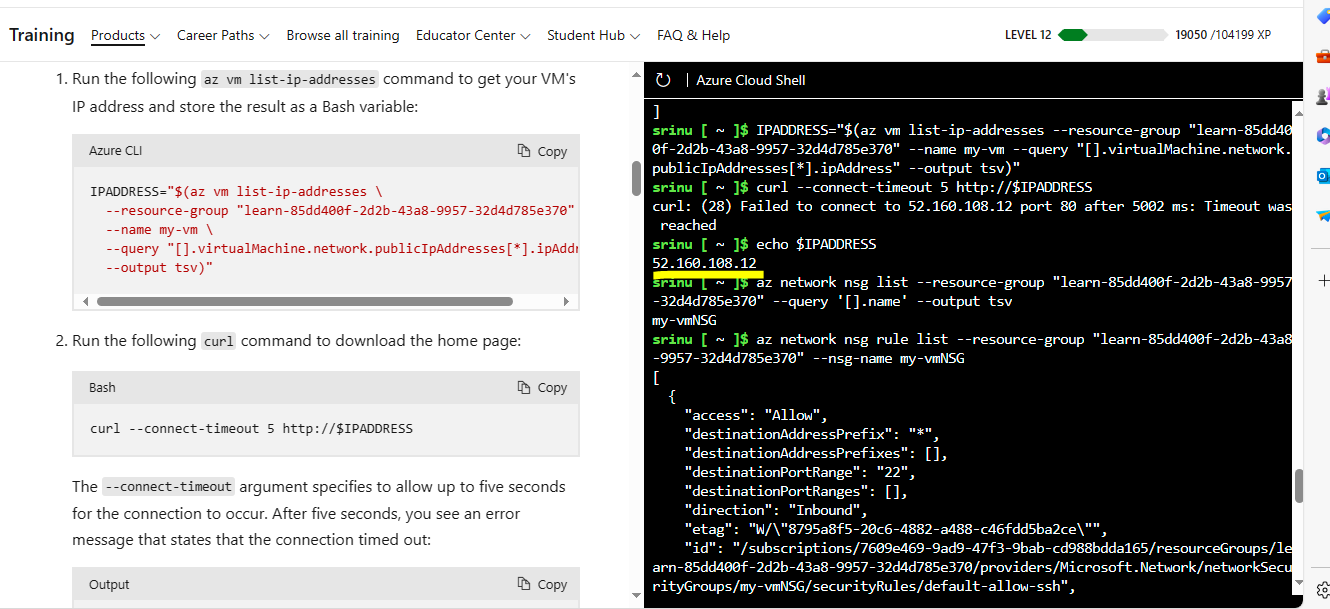Viewport: 1330px width, 609px height.
Task: Click the inline --connect-timeout code text
Action: 169,487
